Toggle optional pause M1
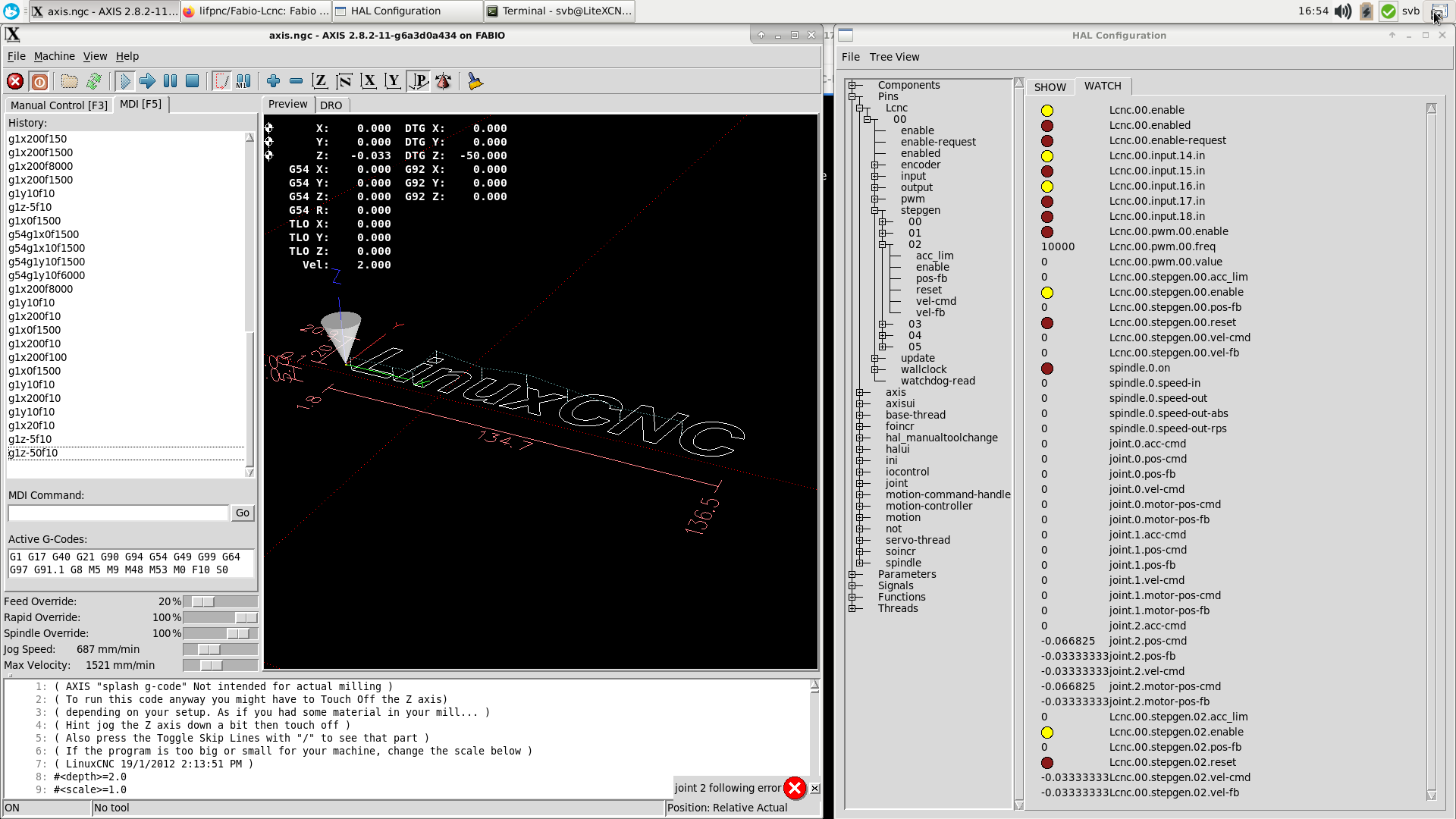This screenshot has width=1456, height=819. pyautogui.click(x=243, y=81)
